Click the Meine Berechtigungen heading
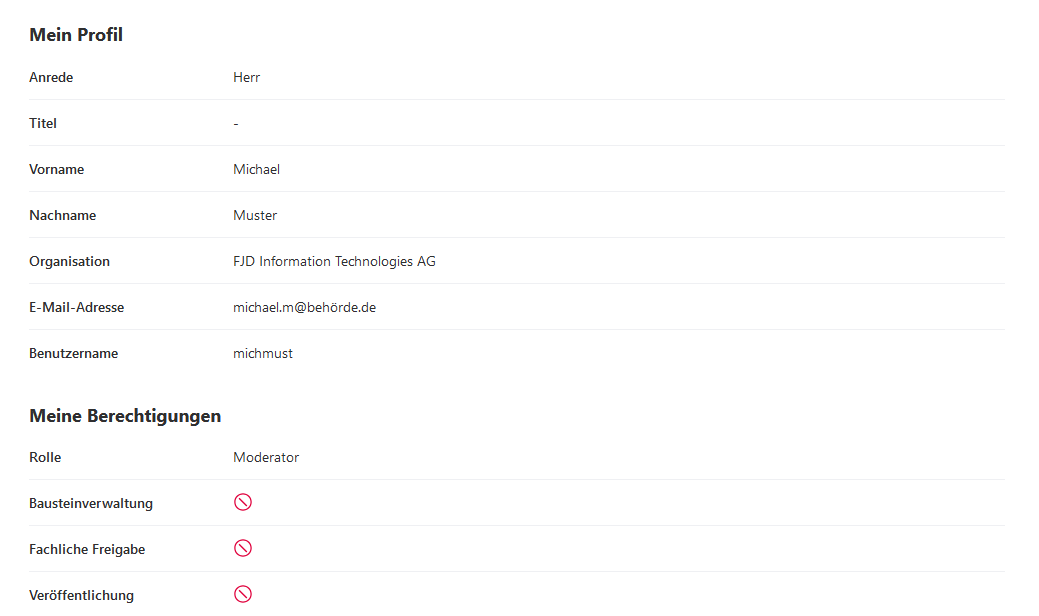 125,416
